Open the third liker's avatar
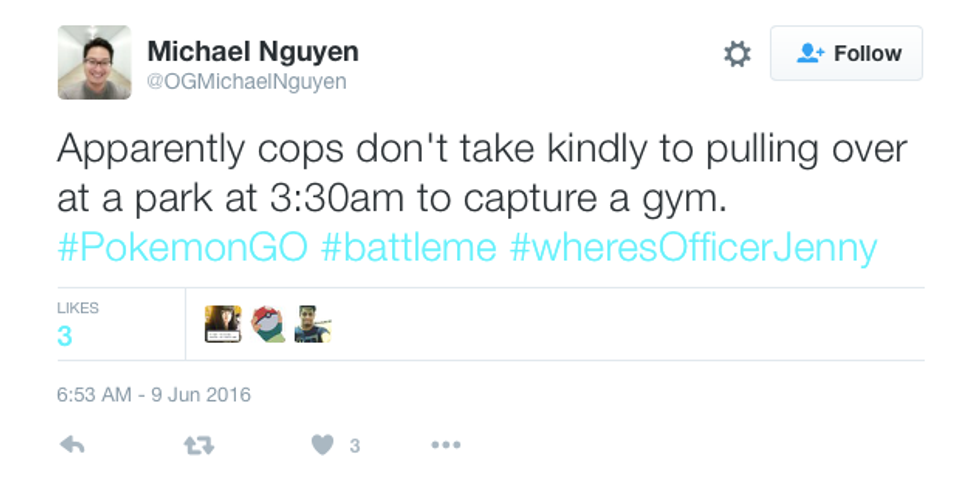This screenshot has height=499, width=980. click(312, 324)
